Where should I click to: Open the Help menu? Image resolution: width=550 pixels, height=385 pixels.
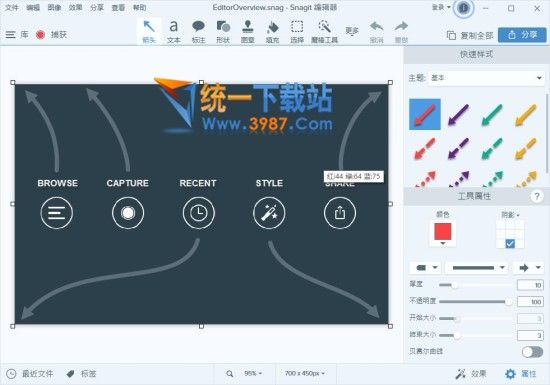[139, 7]
